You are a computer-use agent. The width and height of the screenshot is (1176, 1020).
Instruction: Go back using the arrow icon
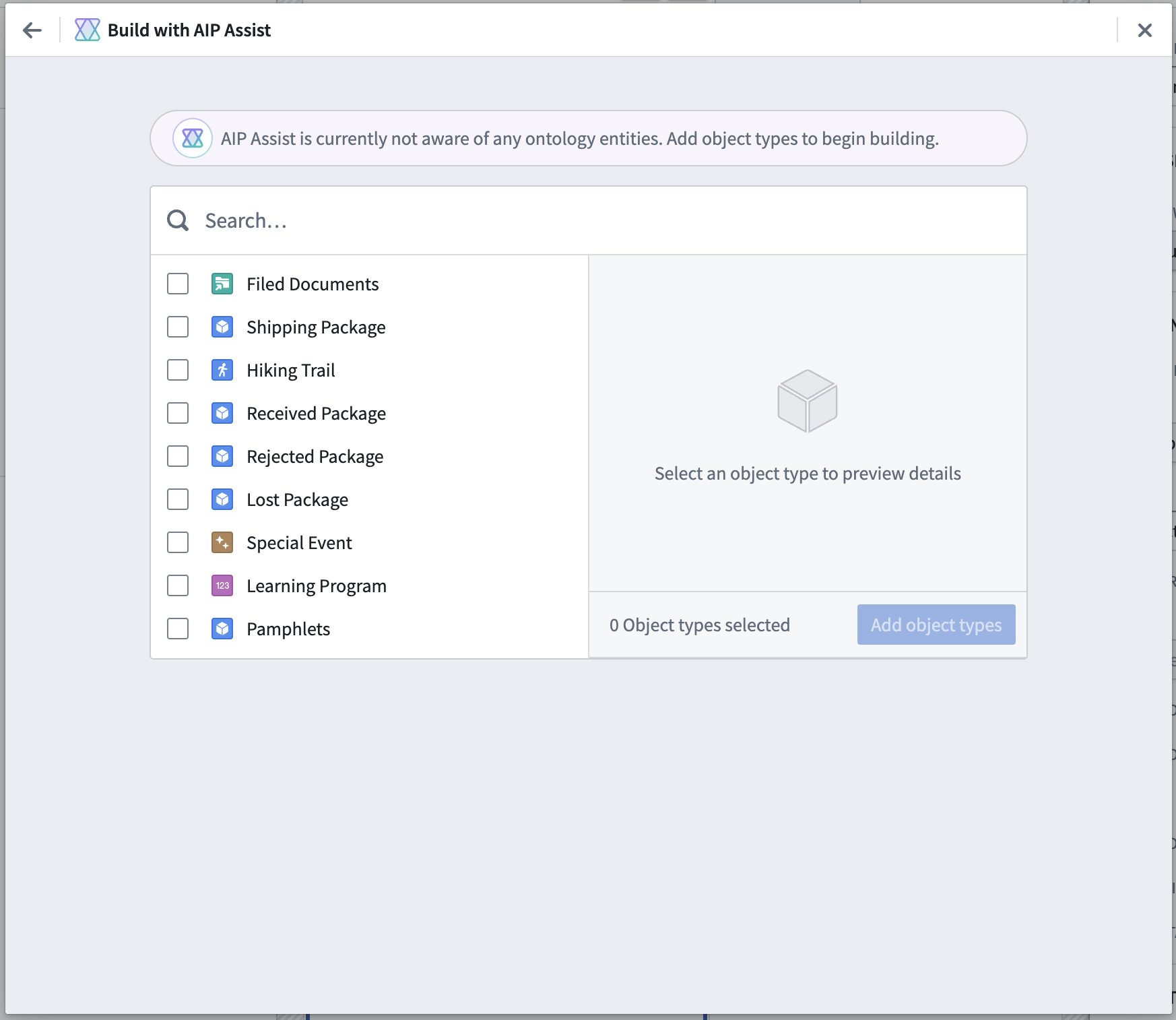pyautogui.click(x=32, y=30)
